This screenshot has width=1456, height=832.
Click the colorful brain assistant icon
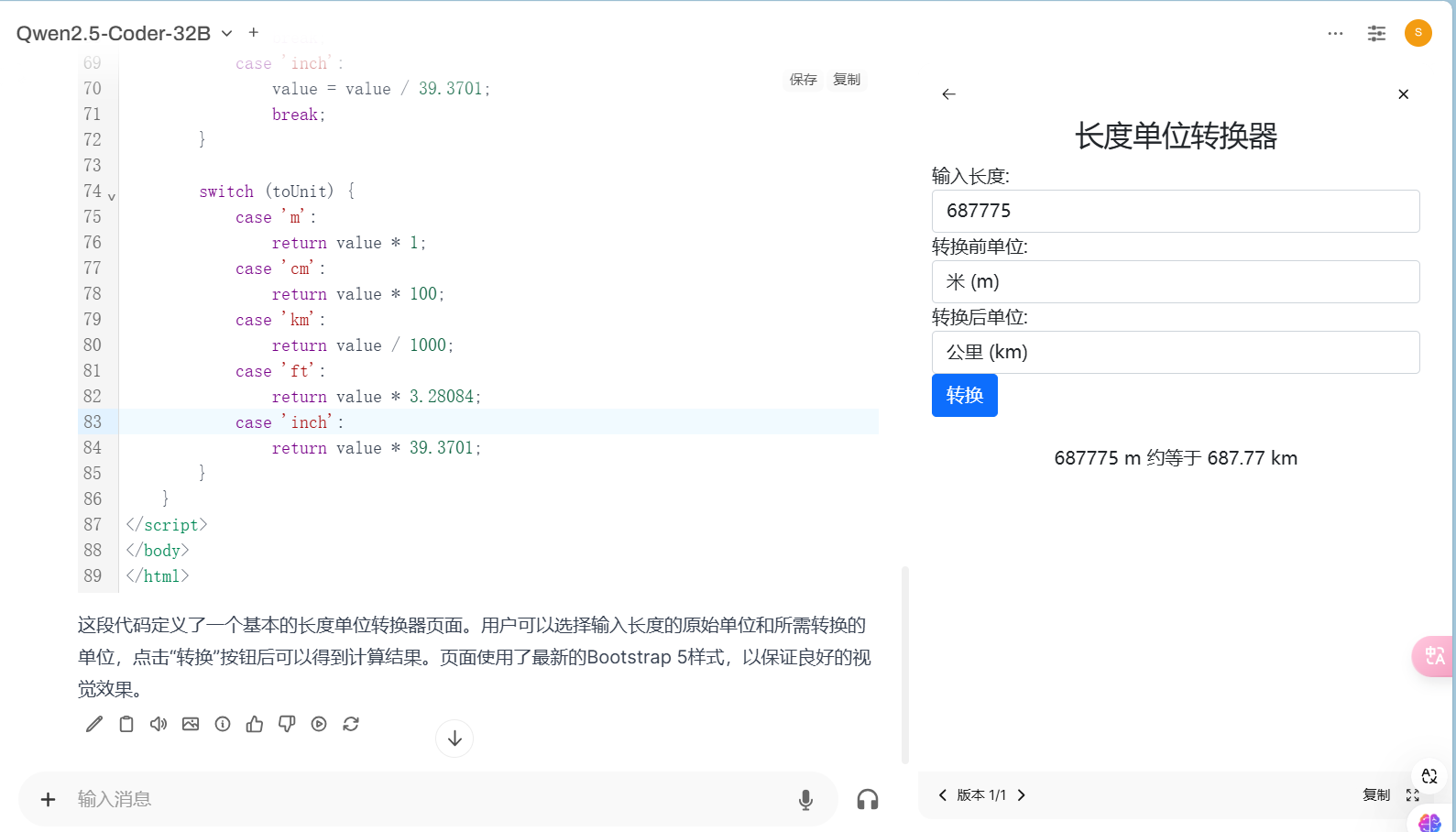click(1430, 822)
